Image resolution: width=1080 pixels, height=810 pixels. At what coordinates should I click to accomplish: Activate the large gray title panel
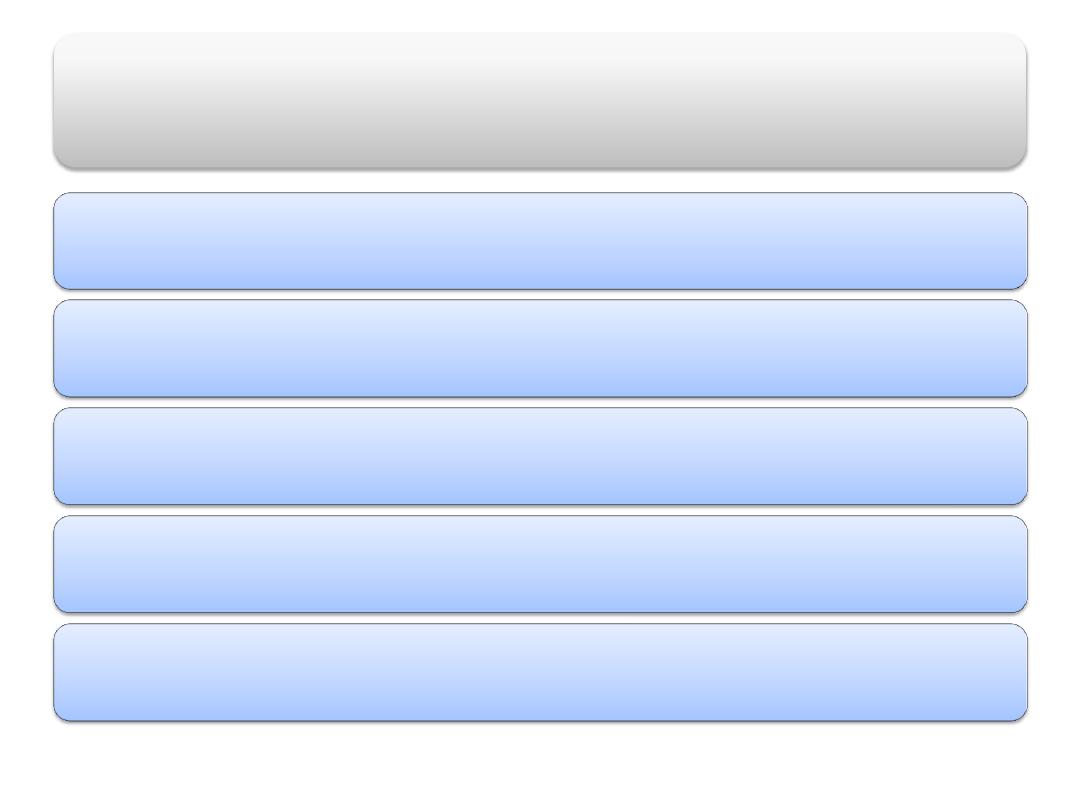coord(540,100)
